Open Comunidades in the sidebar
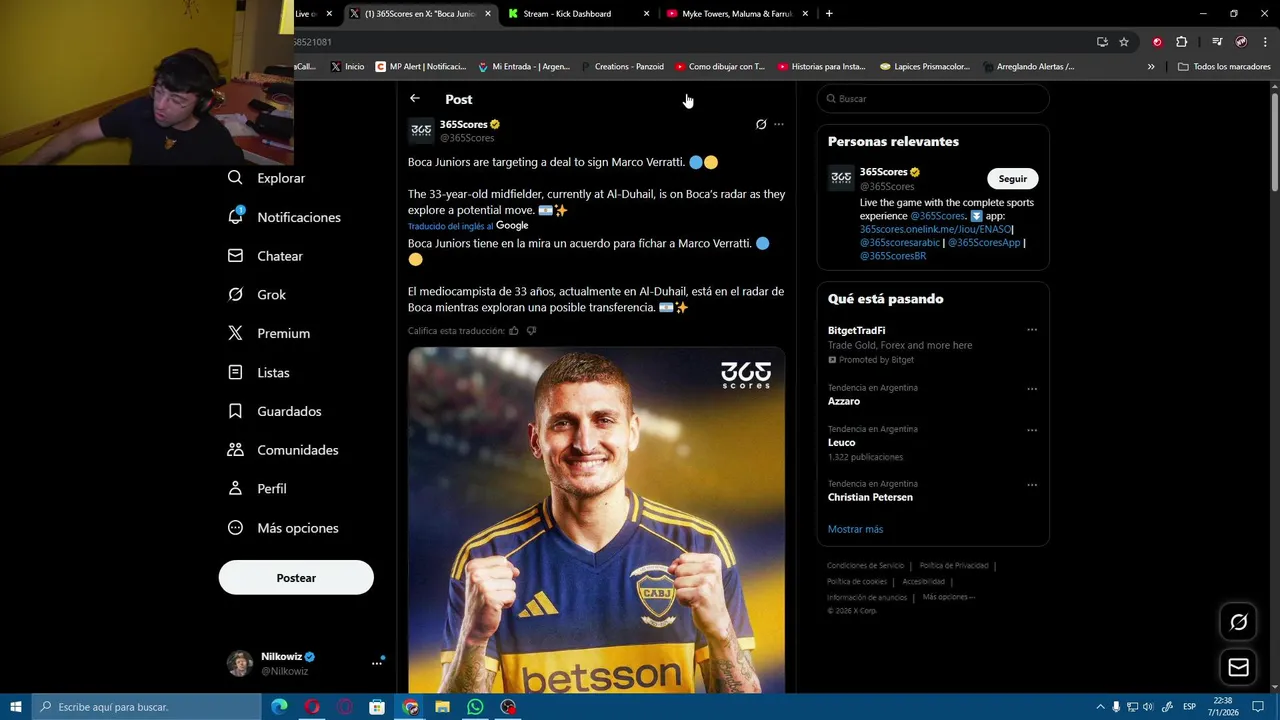The width and height of the screenshot is (1280, 720). [x=283, y=450]
